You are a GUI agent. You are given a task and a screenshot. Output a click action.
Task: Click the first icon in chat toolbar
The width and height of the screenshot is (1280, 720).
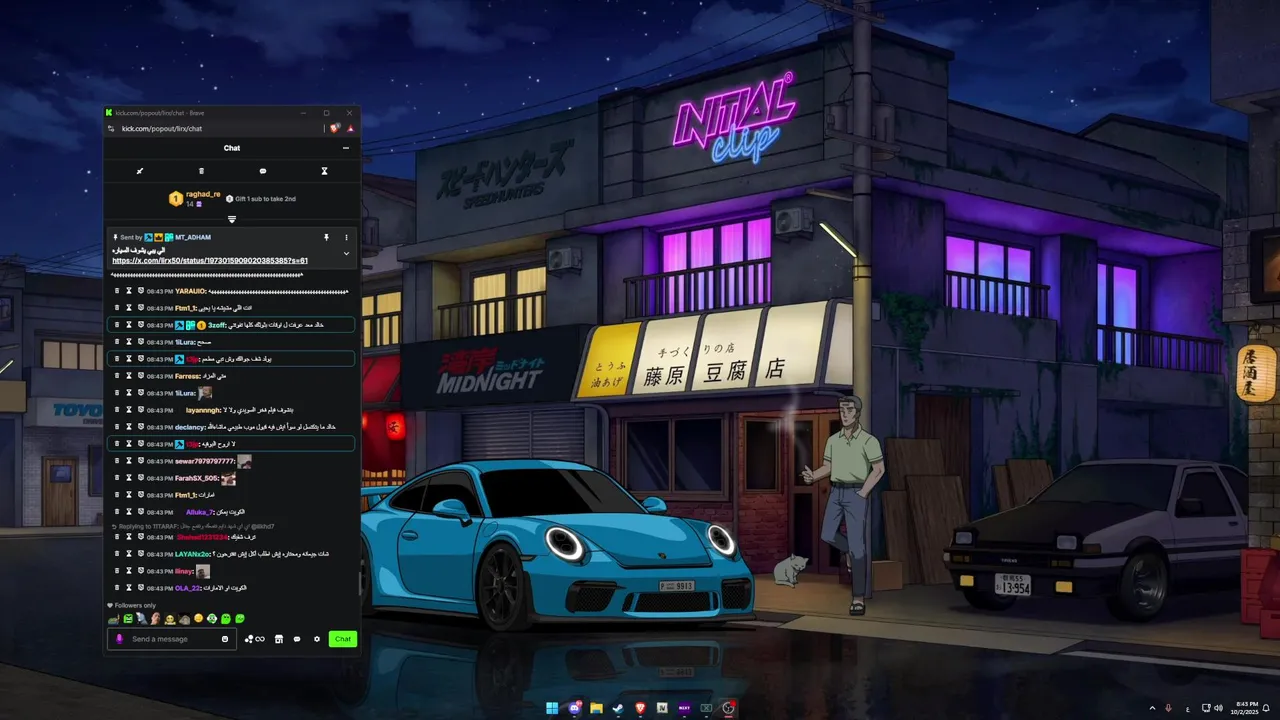tap(140, 171)
